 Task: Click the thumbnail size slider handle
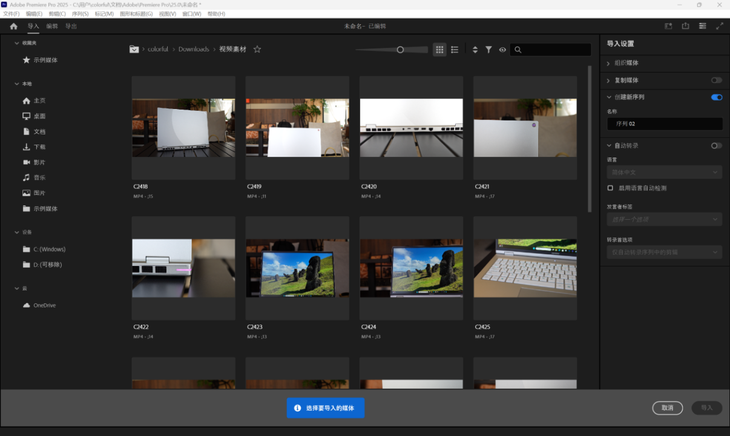(400, 49)
